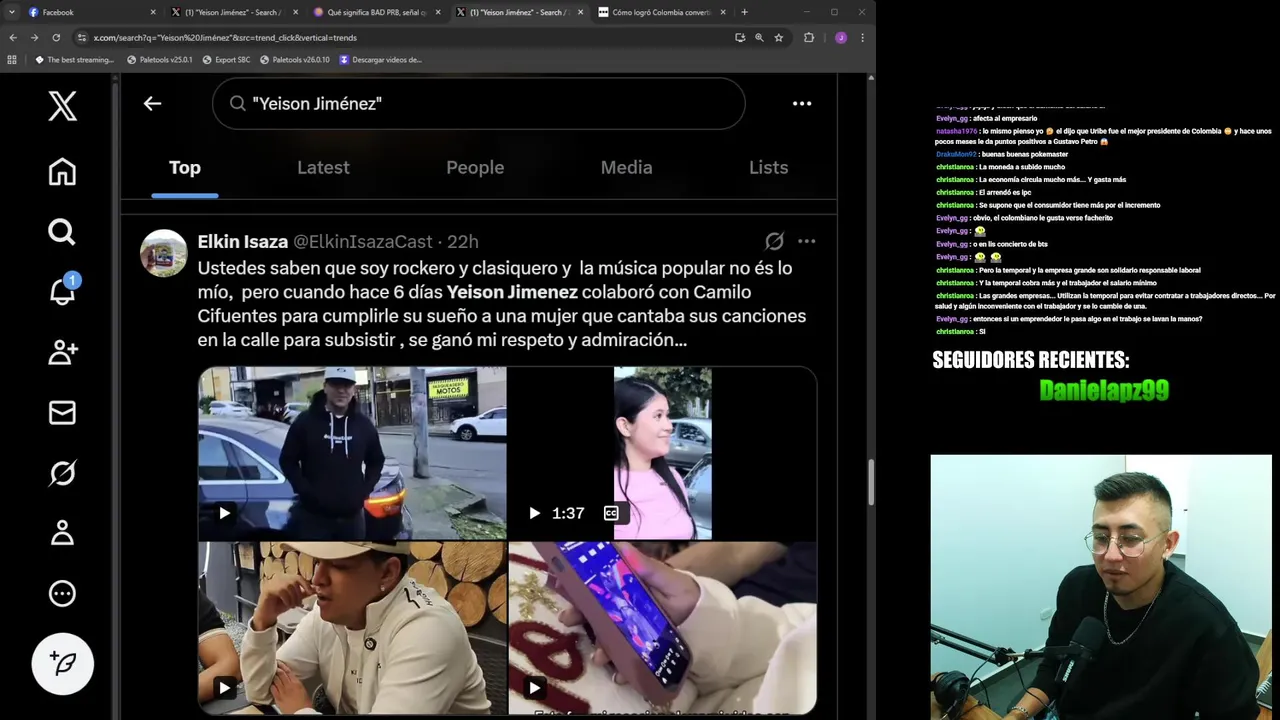This screenshot has height=720, width=1280.
Task: Click the X logo in sidebar
Action: [62, 105]
